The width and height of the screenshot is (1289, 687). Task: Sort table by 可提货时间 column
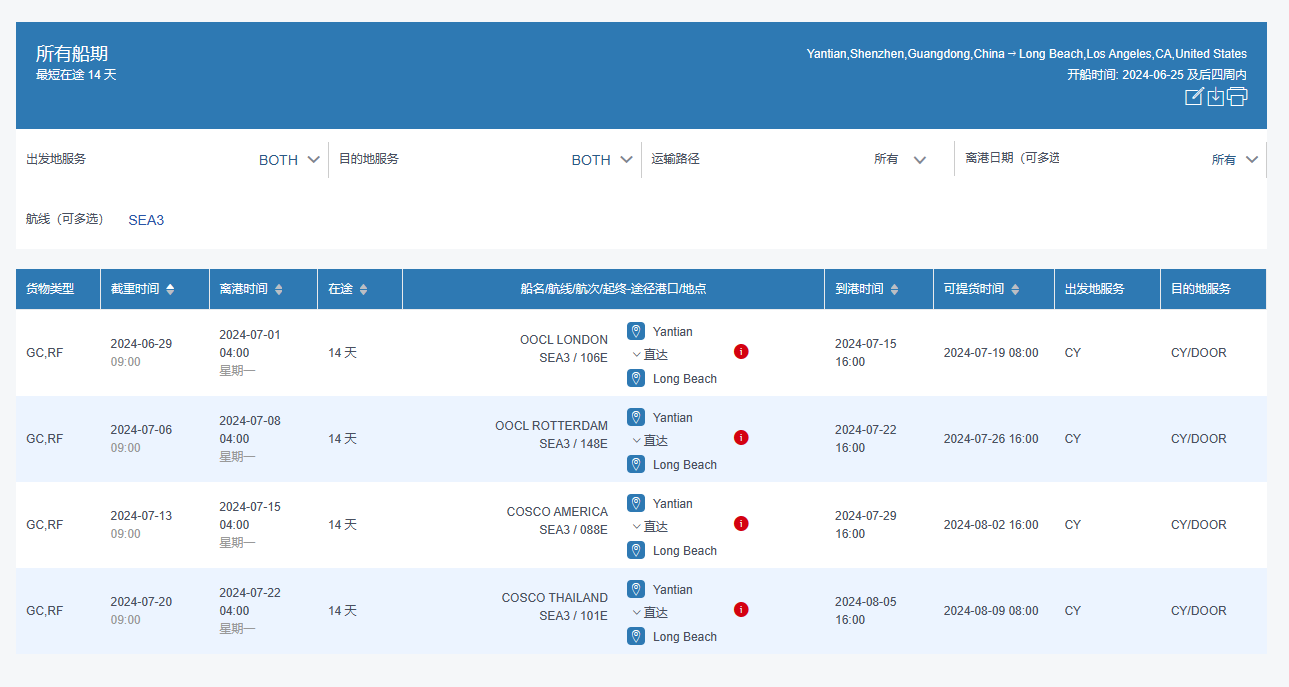click(x=1015, y=289)
